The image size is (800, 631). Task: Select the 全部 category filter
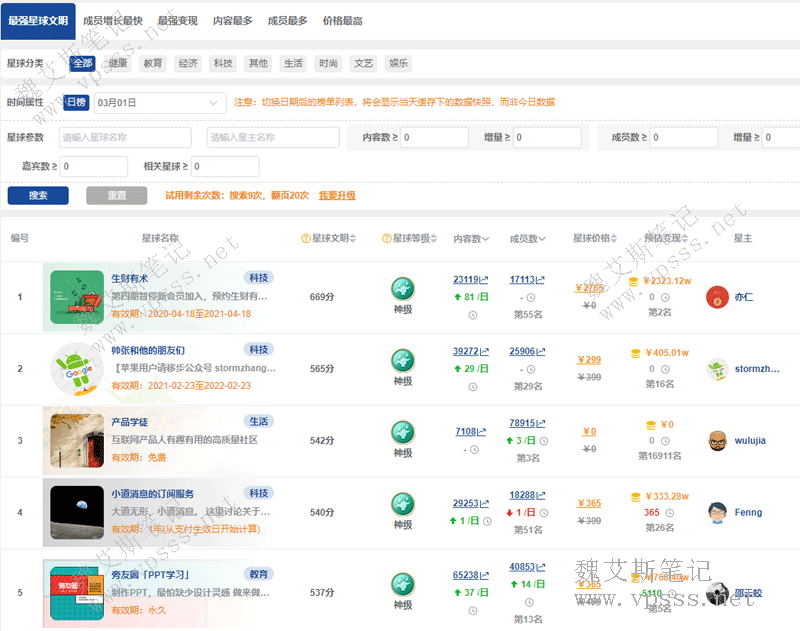point(82,63)
